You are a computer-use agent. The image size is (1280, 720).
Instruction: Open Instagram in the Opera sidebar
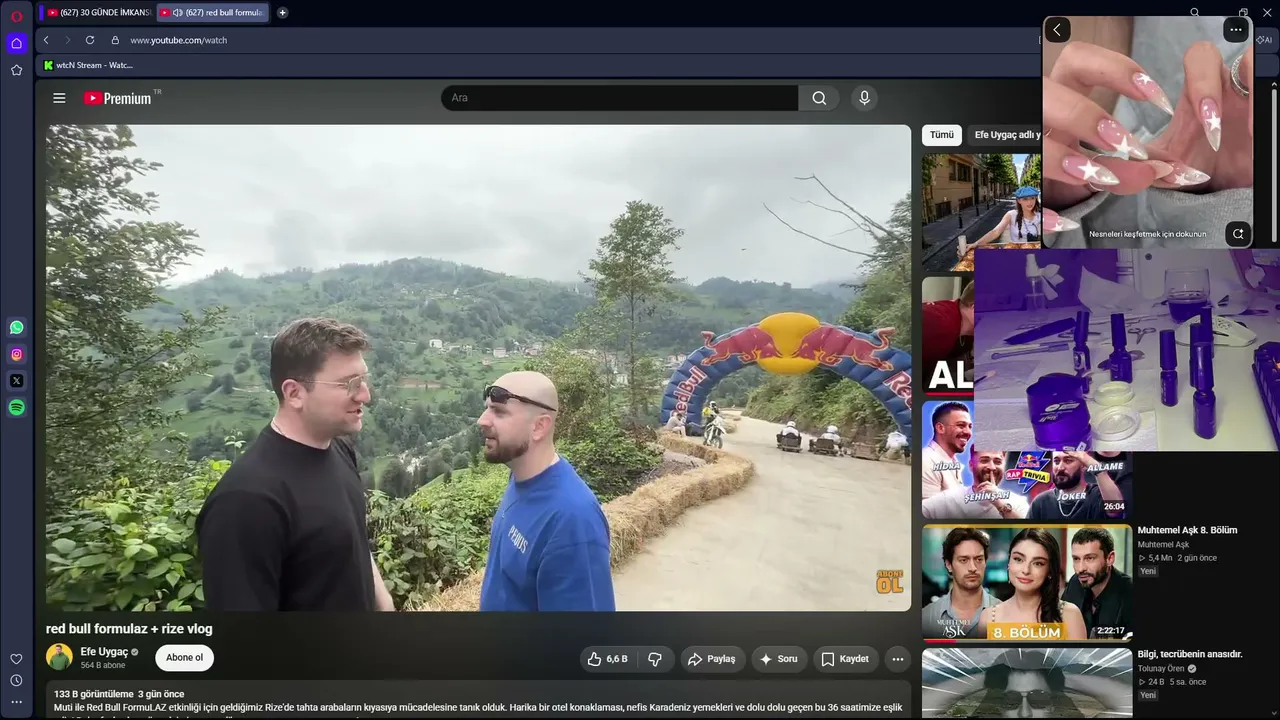click(x=17, y=354)
